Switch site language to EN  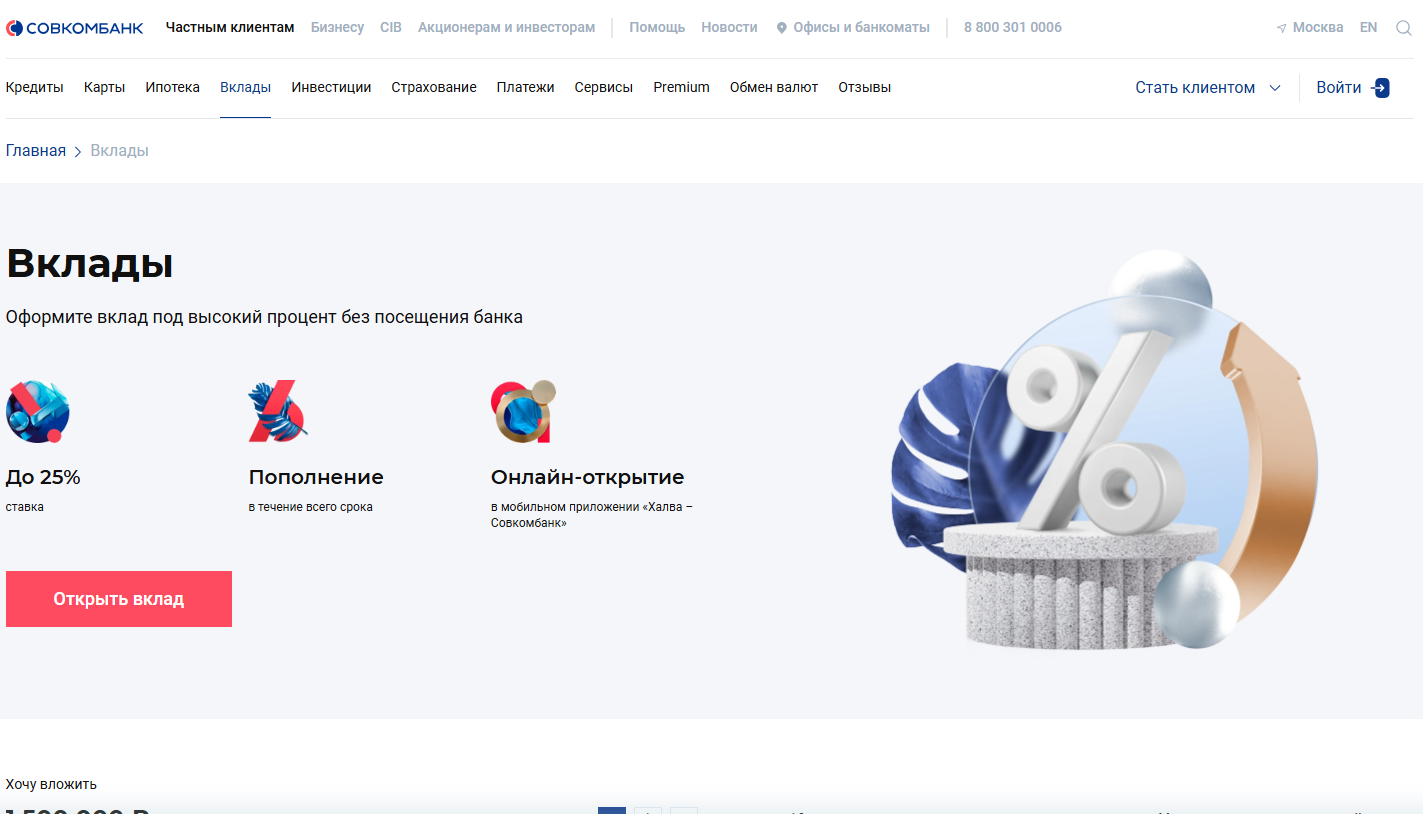click(1368, 28)
